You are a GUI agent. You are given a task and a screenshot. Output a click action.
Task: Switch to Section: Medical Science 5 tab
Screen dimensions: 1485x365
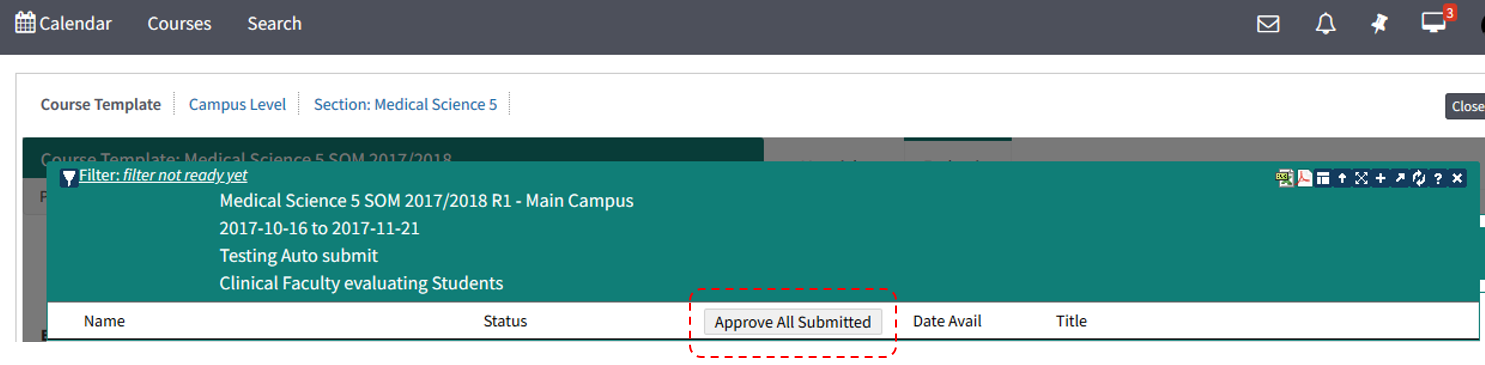405,104
